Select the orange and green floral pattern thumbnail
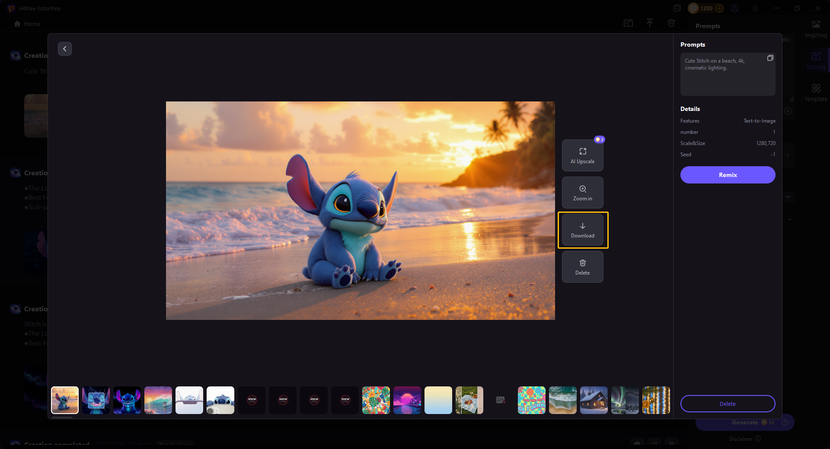Image resolution: width=830 pixels, height=449 pixels. click(376, 400)
